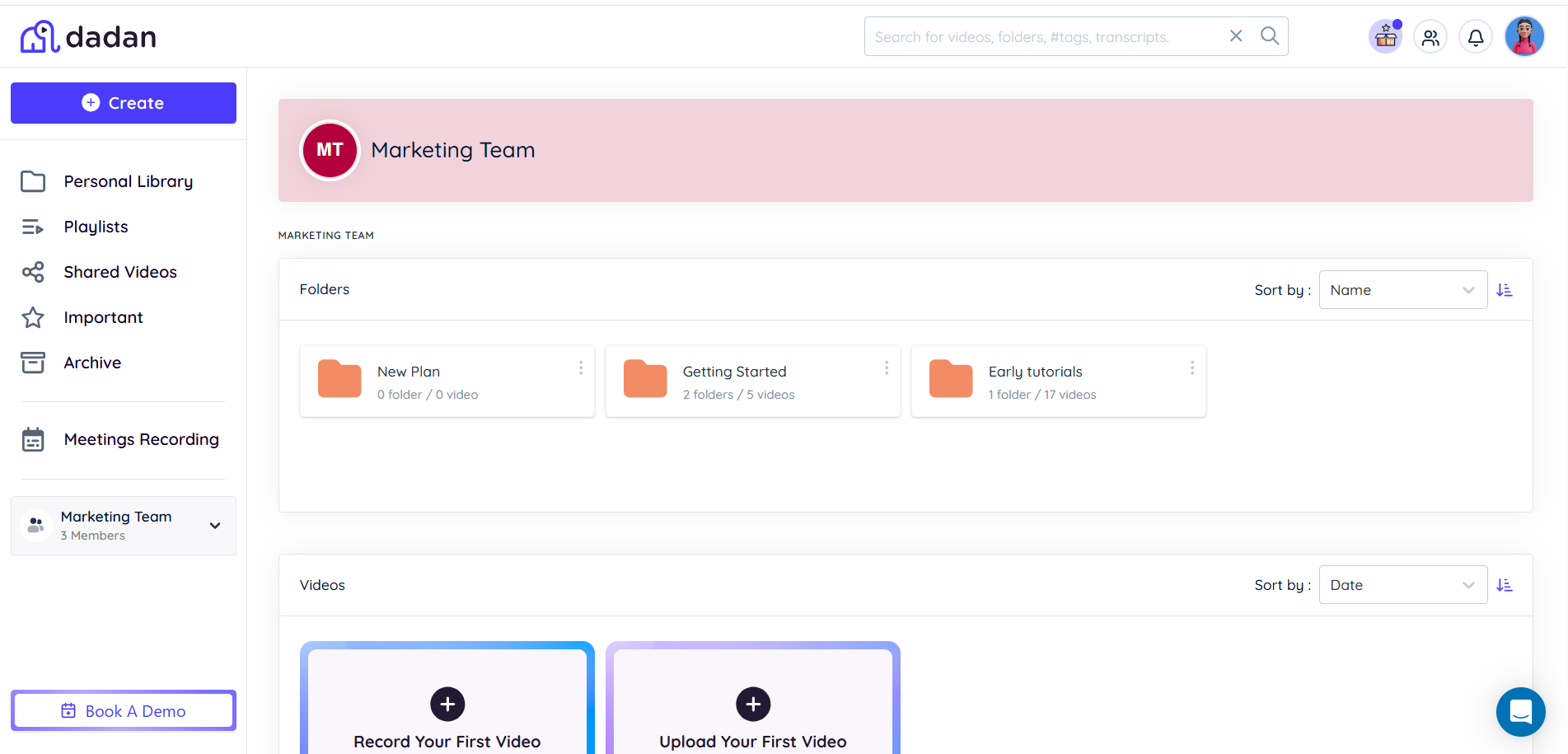Image resolution: width=1568 pixels, height=754 pixels.
Task: Go to the Important starred videos
Action: click(103, 317)
